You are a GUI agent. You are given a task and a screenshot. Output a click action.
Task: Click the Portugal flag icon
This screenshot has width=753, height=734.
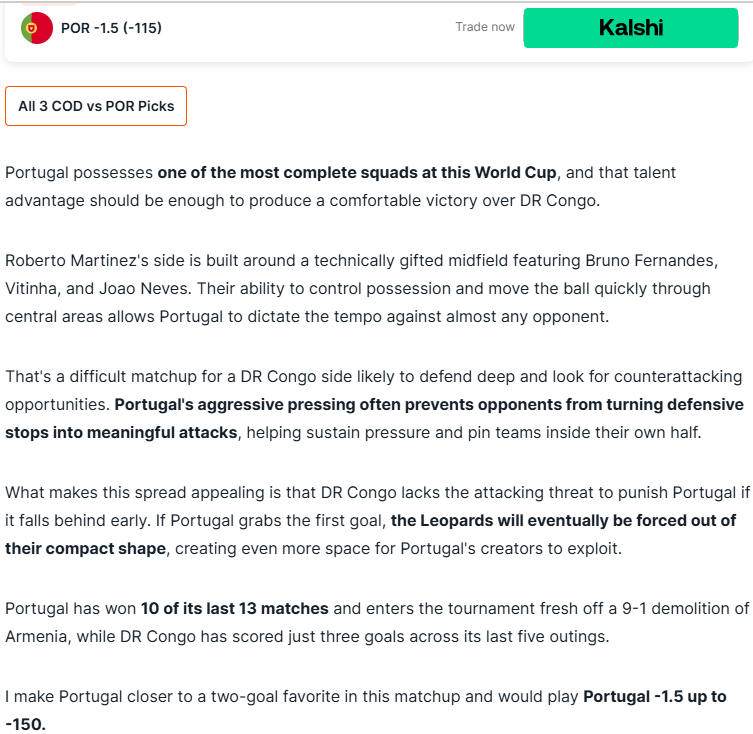(37, 28)
